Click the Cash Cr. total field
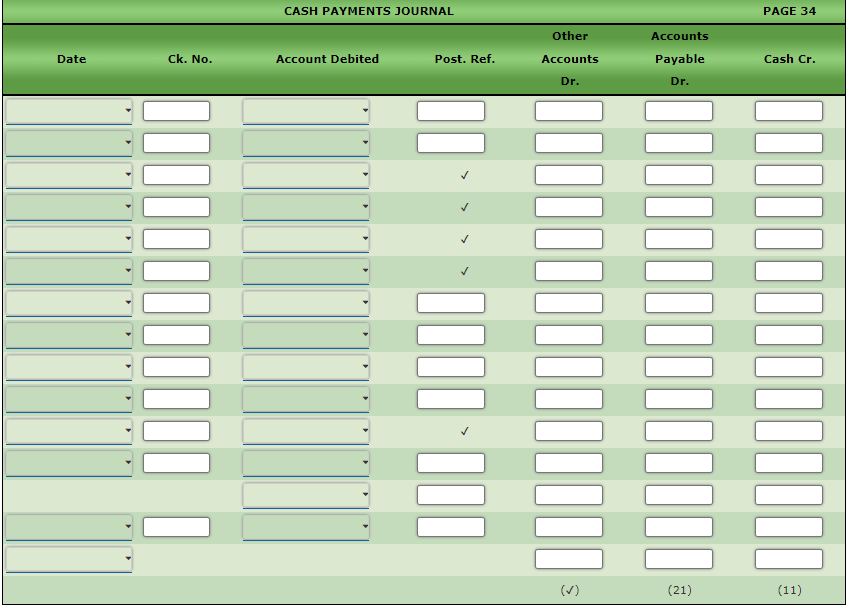The image size is (848, 607). (x=789, y=558)
